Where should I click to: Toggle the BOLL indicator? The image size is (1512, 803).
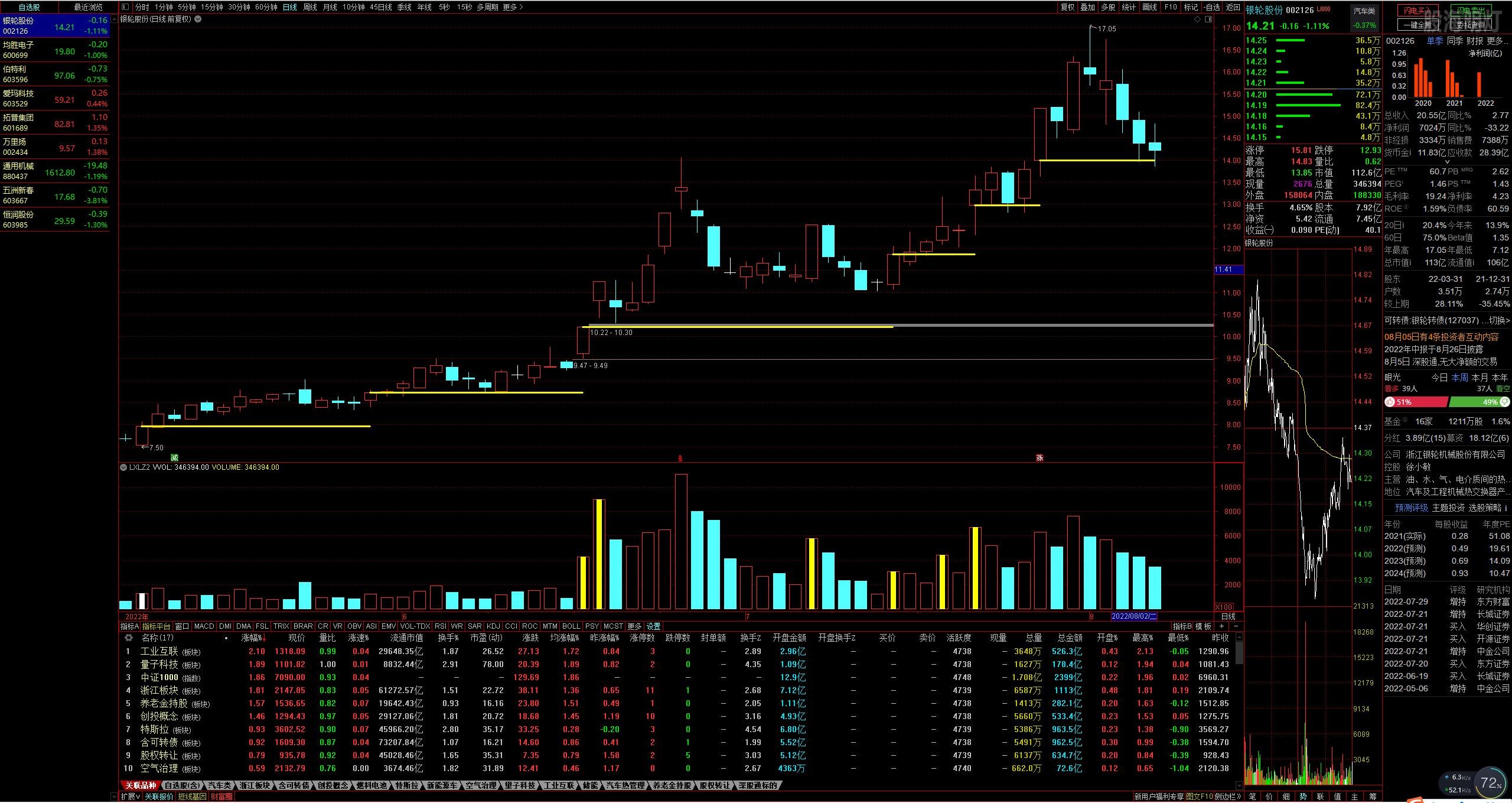pos(571,626)
